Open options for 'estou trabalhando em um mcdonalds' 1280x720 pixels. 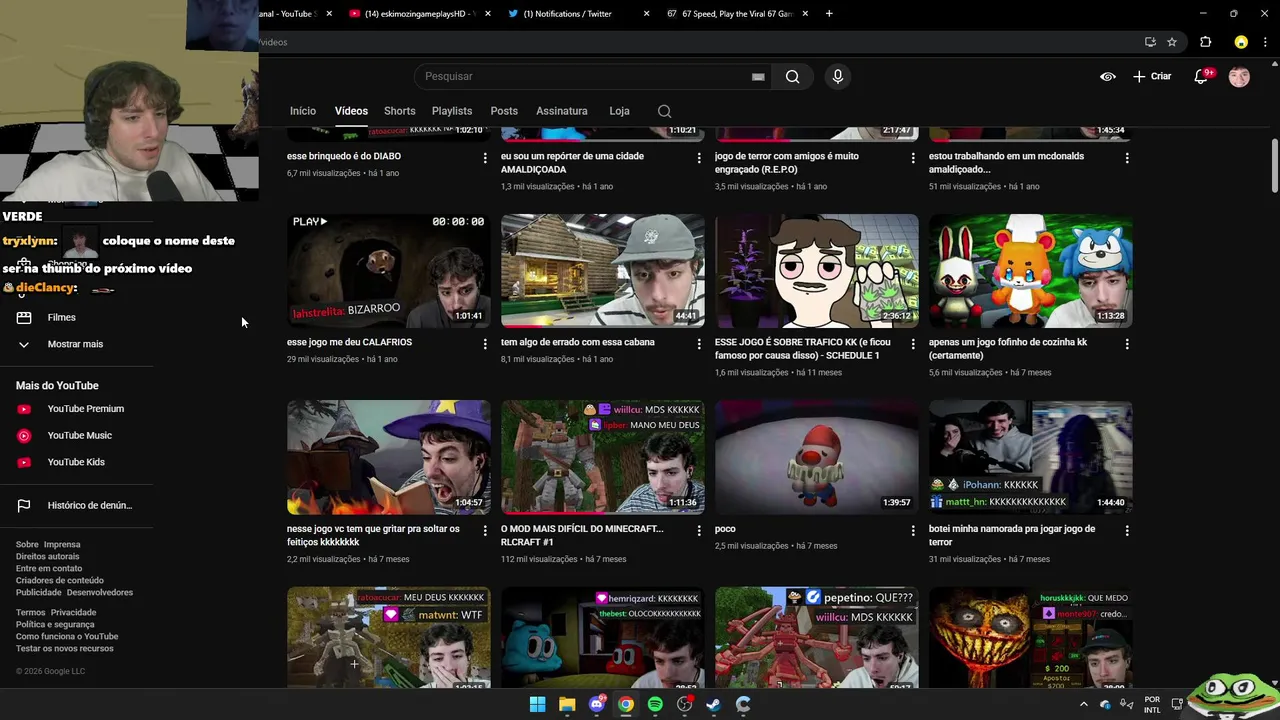(1127, 158)
